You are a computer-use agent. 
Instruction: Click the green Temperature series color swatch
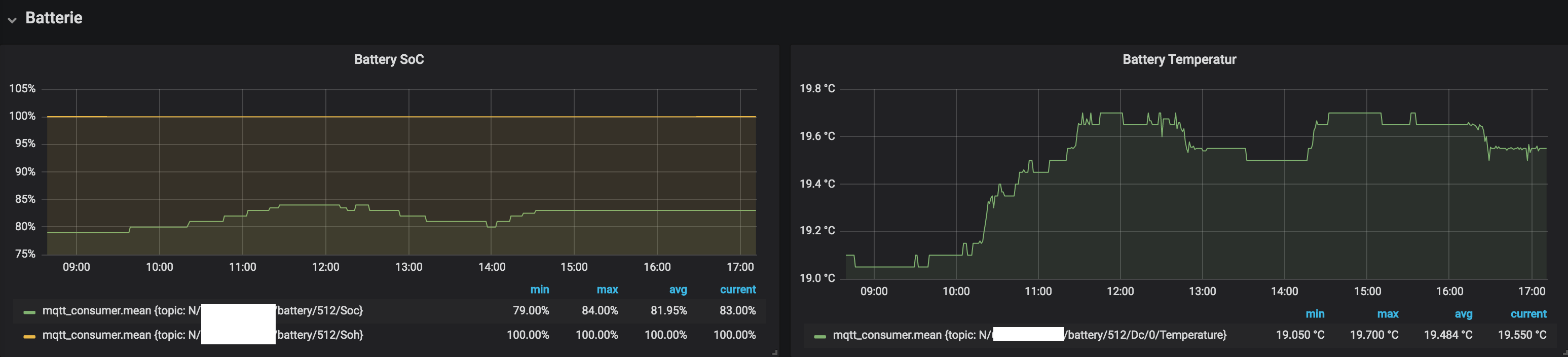[x=820, y=336]
